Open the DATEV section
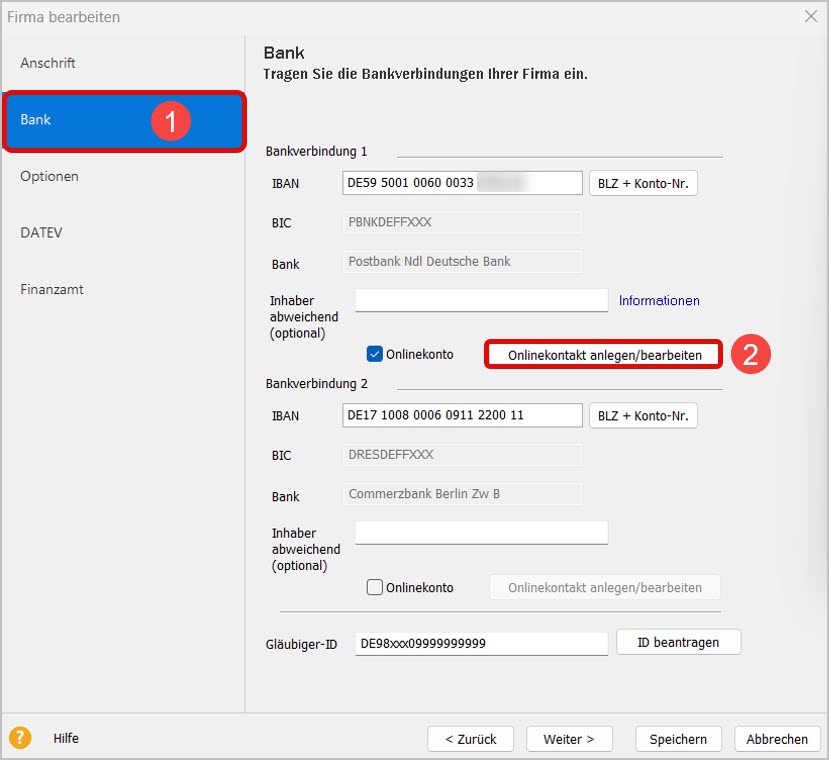Screen dimensions: 829x760 [41, 233]
